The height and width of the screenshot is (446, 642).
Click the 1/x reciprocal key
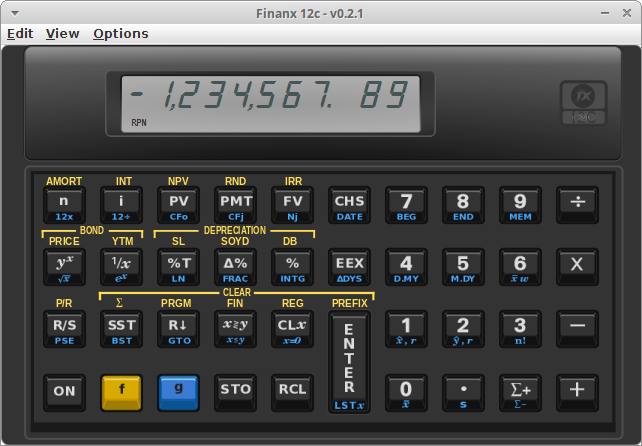tap(121, 267)
